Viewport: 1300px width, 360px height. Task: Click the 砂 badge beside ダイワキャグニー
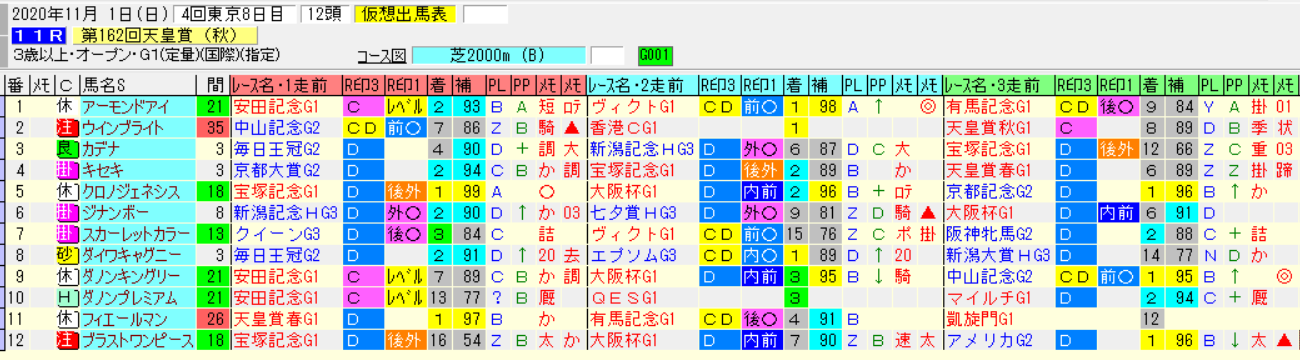[x=66, y=254]
